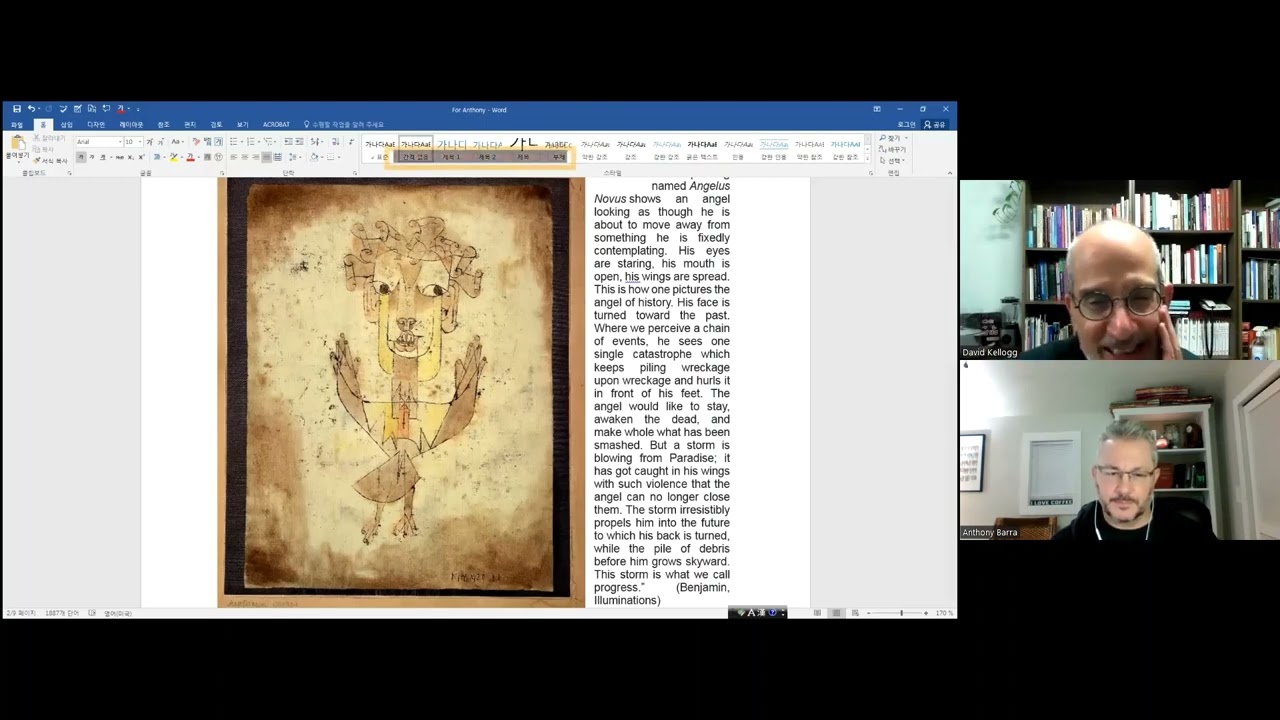Open the 선택 (Select) dropdown

pos(892,160)
